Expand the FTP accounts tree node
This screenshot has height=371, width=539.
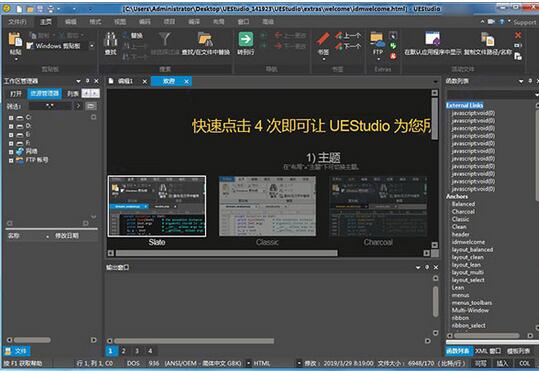(x=11, y=160)
